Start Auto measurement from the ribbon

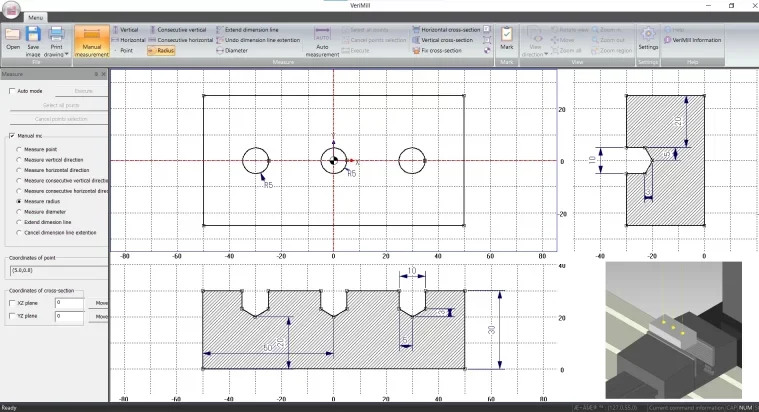pyautogui.click(x=322, y=40)
